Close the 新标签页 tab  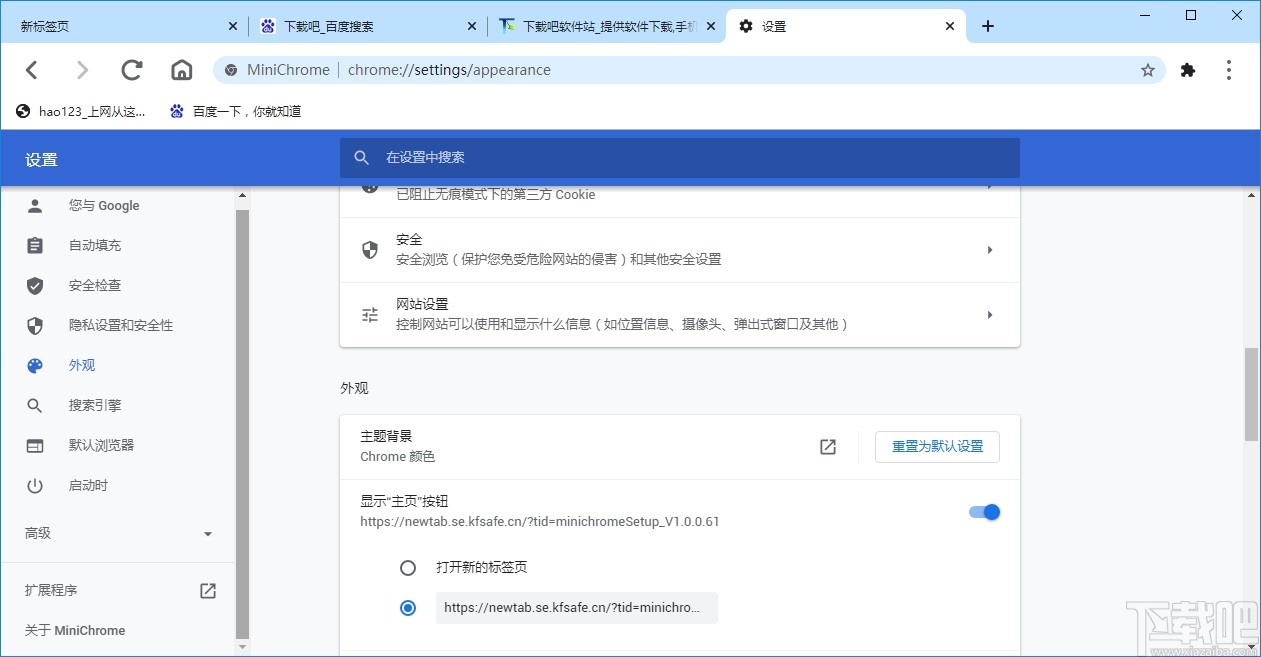pyautogui.click(x=233, y=26)
